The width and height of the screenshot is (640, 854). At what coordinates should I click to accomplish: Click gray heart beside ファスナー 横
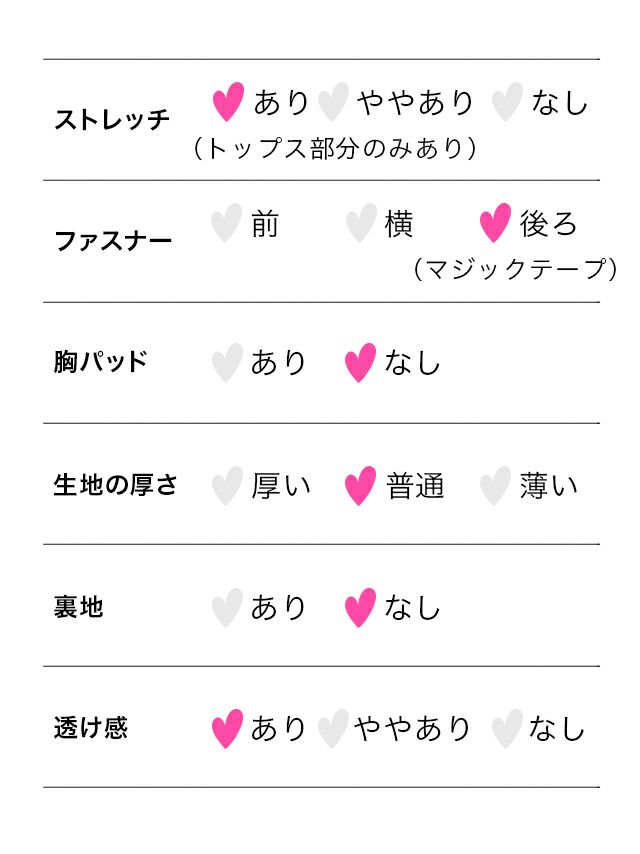[361, 223]
